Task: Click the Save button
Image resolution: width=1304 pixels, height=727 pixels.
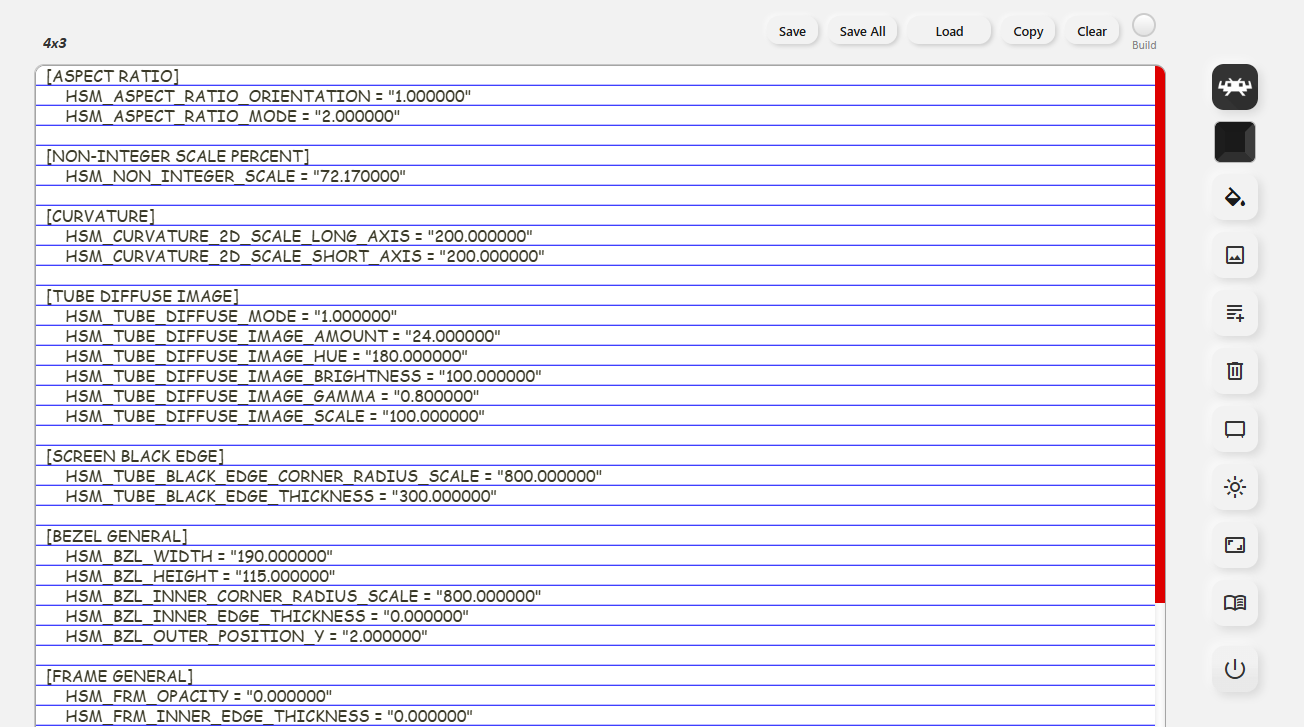Action: click(x=792, y=31)
